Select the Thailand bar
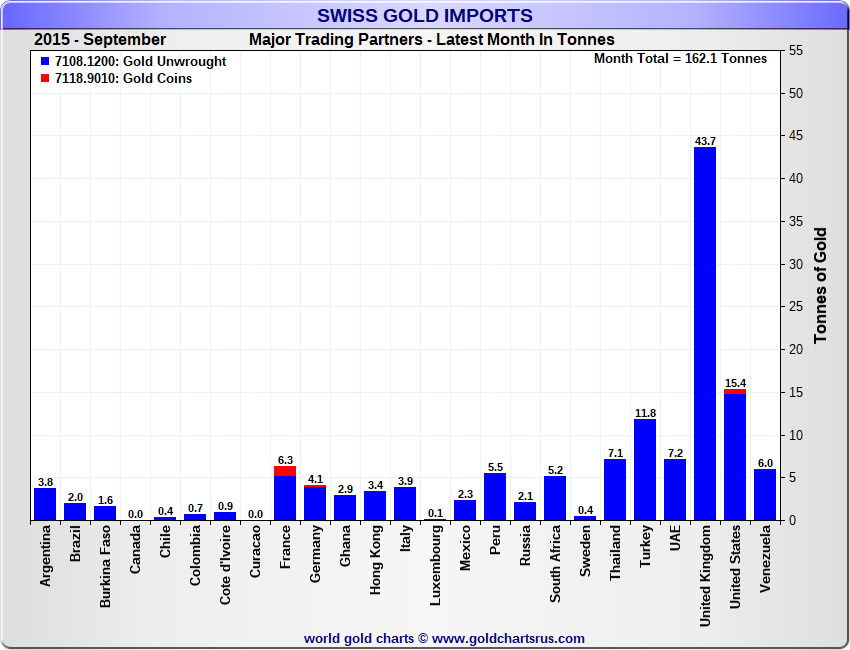Viewport: 850px width, 650px height. 615,490
